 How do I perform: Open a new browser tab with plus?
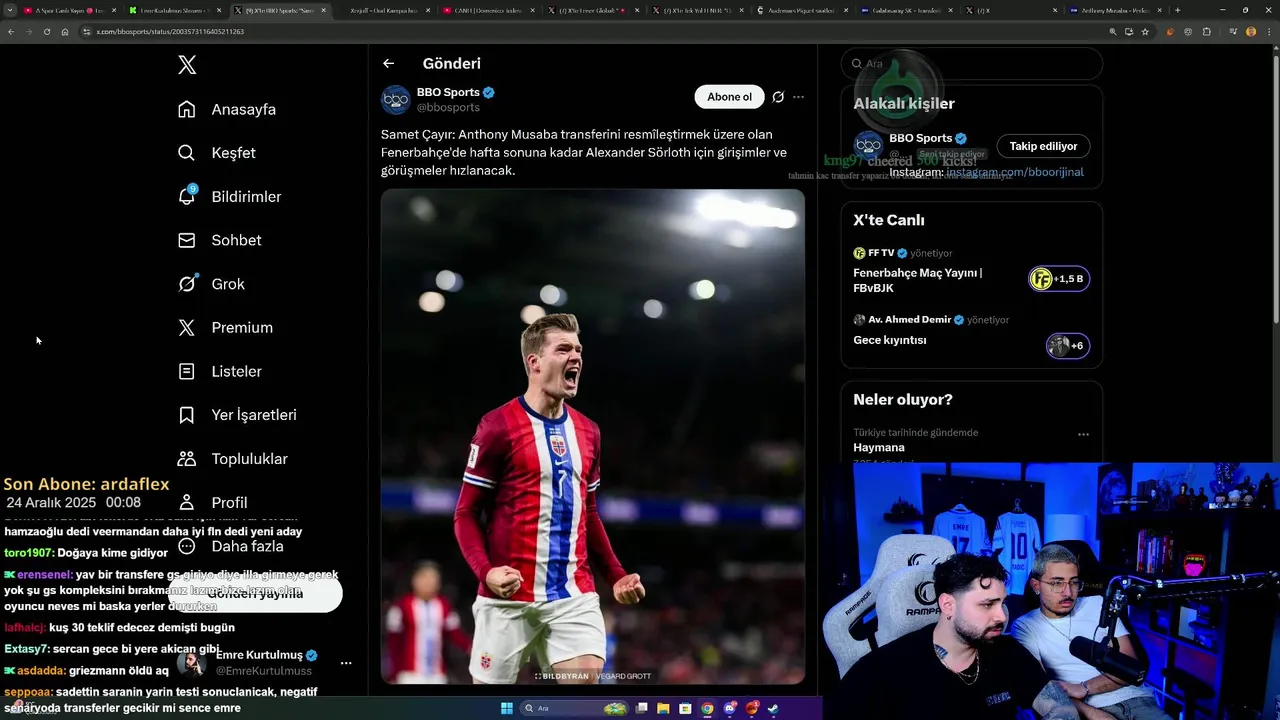tap(1177, 10)
